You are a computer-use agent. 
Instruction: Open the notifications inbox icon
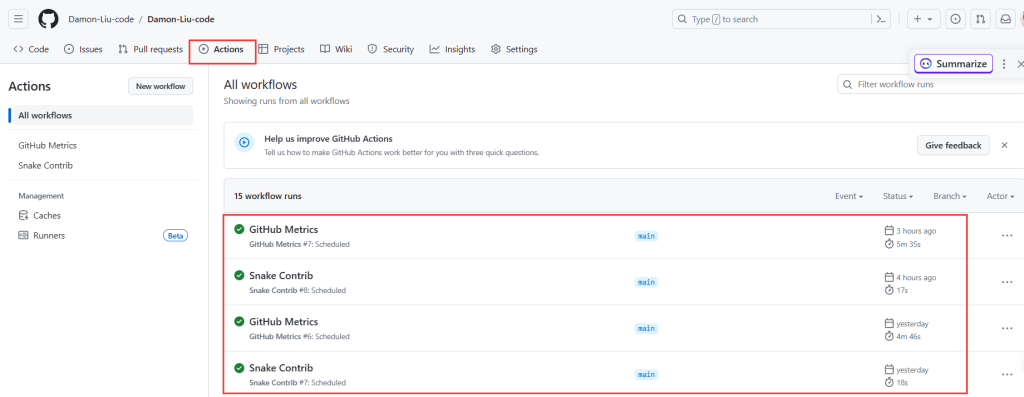point(1006,20)
